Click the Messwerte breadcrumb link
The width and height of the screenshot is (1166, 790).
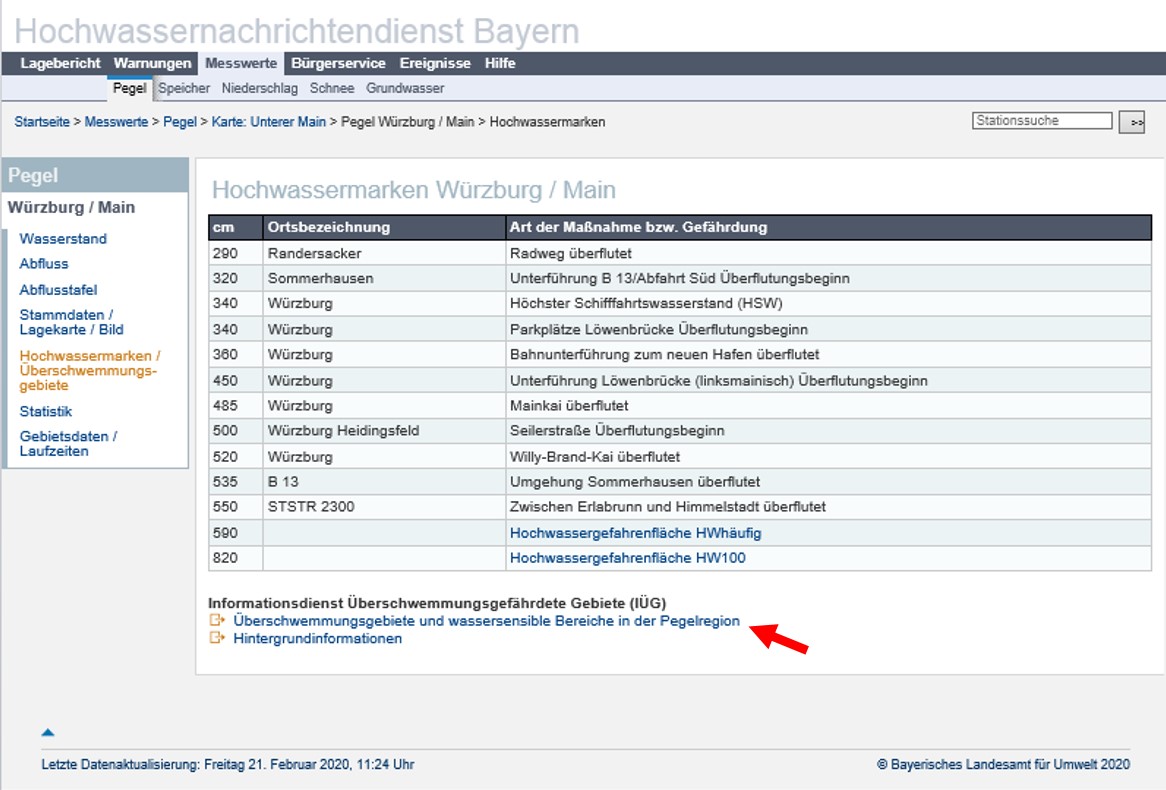[116, 121]
